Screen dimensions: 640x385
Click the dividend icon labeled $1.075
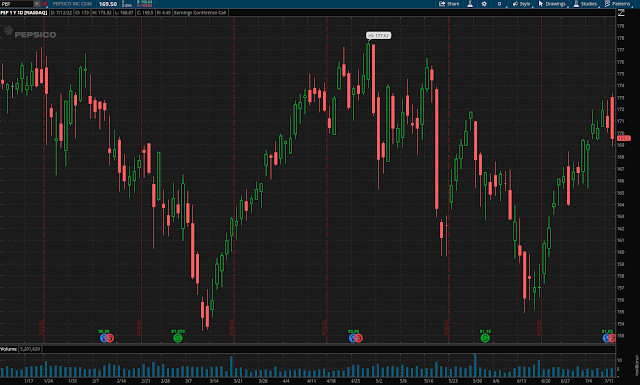tap(178, 338)
